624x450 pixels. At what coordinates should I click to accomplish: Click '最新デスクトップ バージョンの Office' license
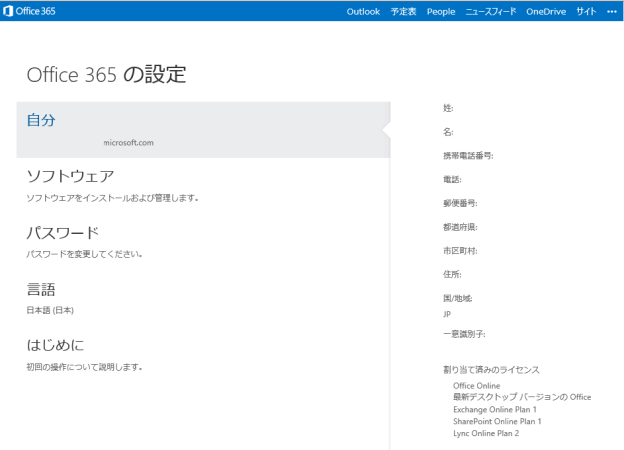522,397
